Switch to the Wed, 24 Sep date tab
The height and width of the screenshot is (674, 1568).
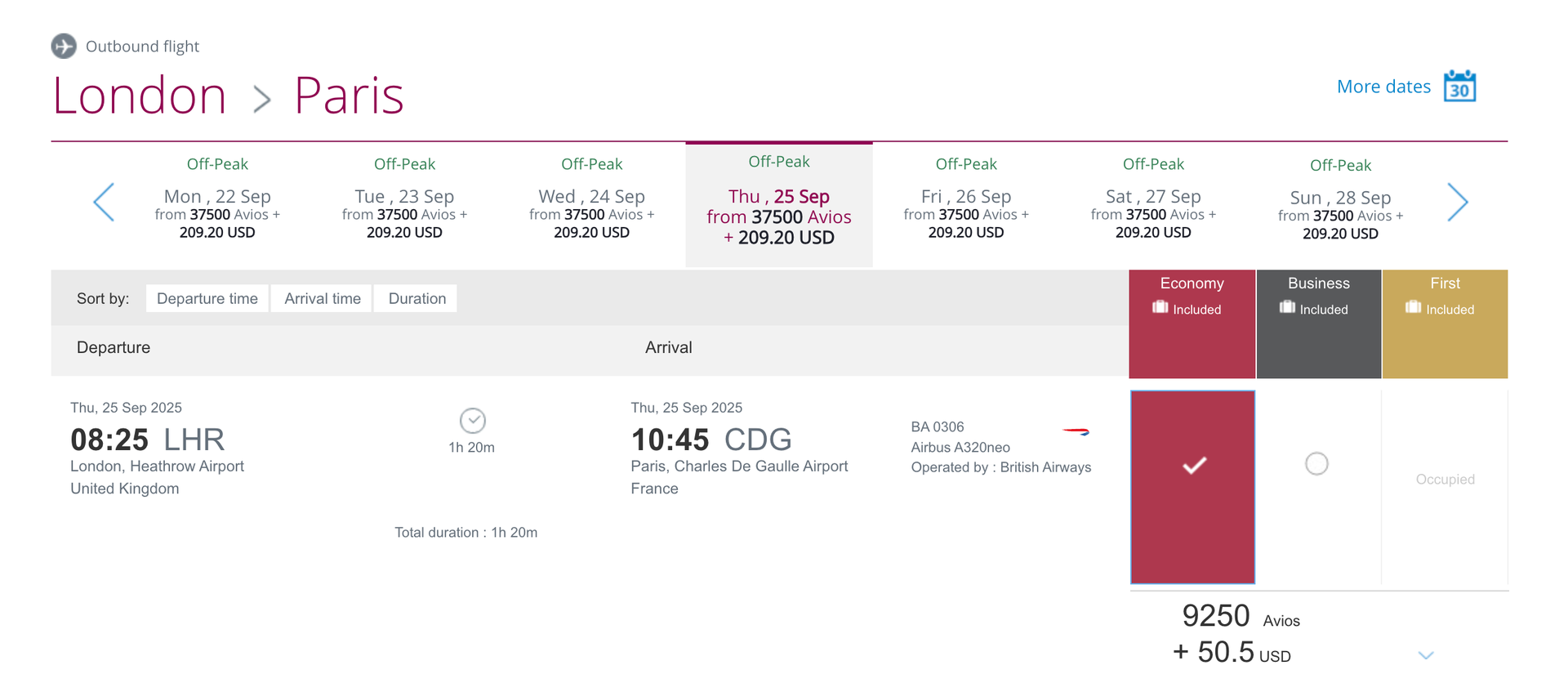click(591, 196)
